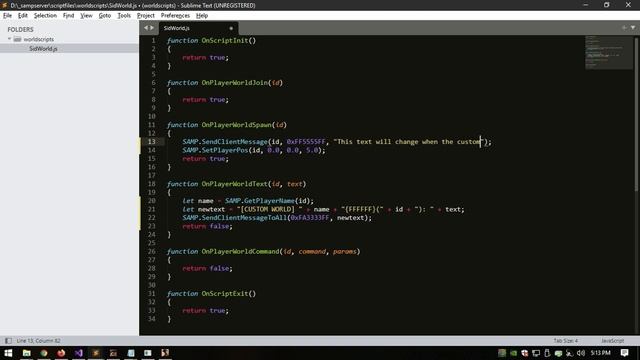Click OnPlayerWorldCommand function name
This screenshot has height=360, width=640.
click(x=240, y=251)
